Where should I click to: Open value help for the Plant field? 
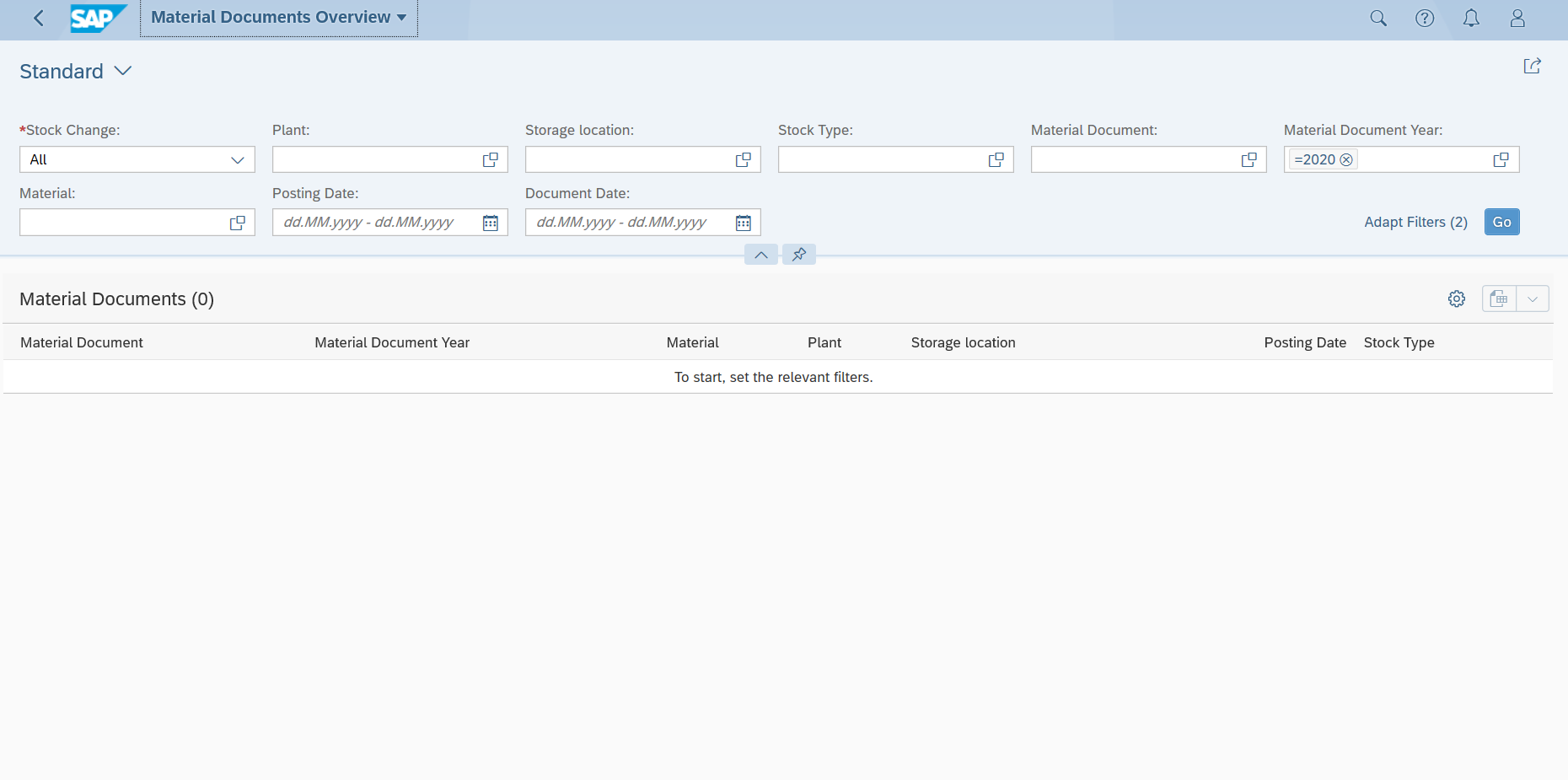[x=490, y=159]
